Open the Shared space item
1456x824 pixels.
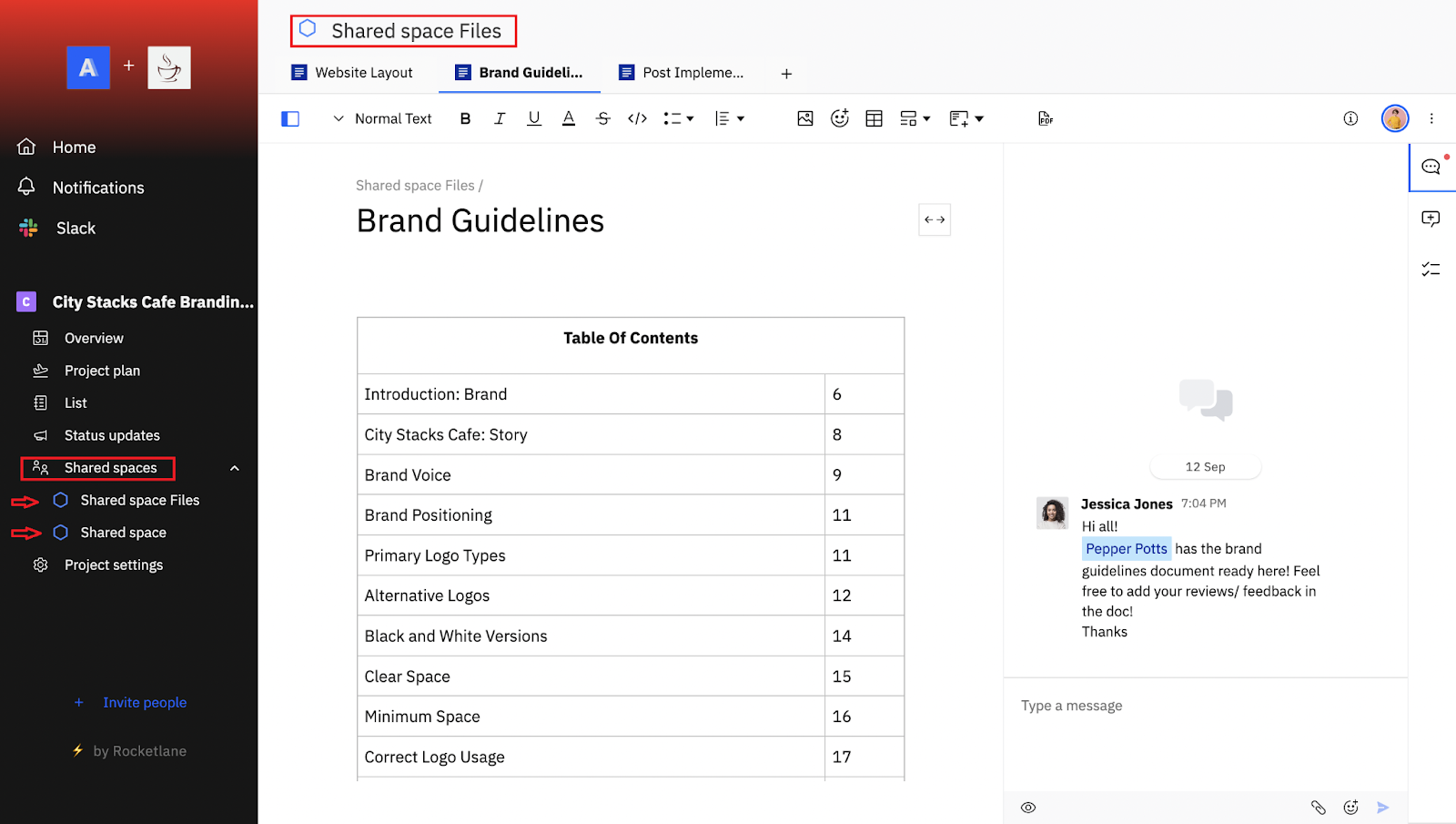click(x=110, y=533)
